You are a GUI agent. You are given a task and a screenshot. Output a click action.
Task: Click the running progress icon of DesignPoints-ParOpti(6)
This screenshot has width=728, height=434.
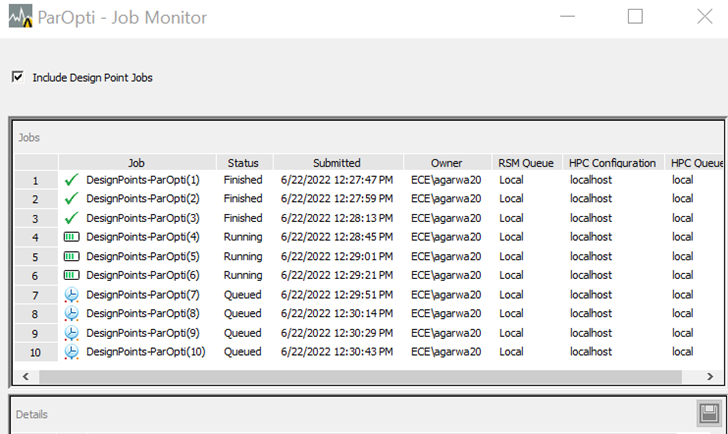click(x=72, y=275)
